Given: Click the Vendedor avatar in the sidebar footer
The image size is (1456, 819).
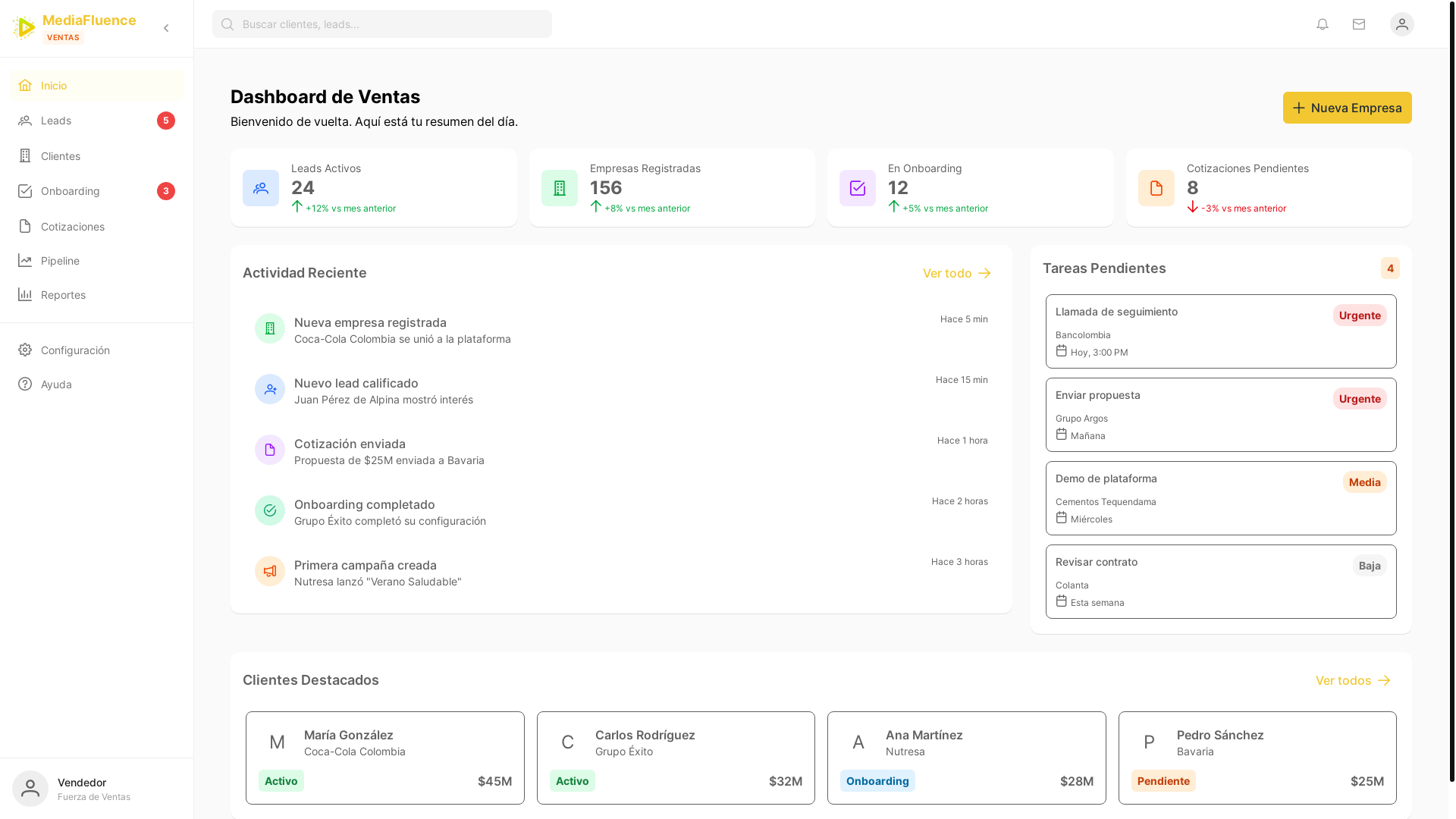Looking at the screenshot, I should point(30,789).
